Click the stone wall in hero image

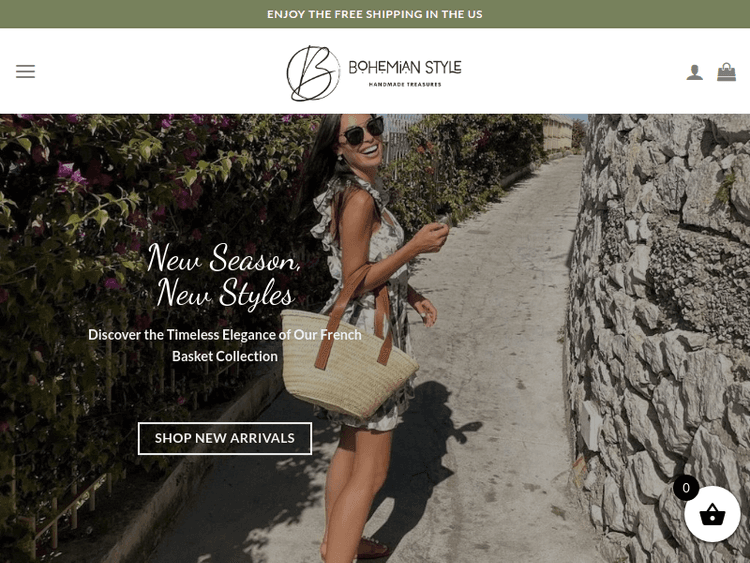(660, 335)
